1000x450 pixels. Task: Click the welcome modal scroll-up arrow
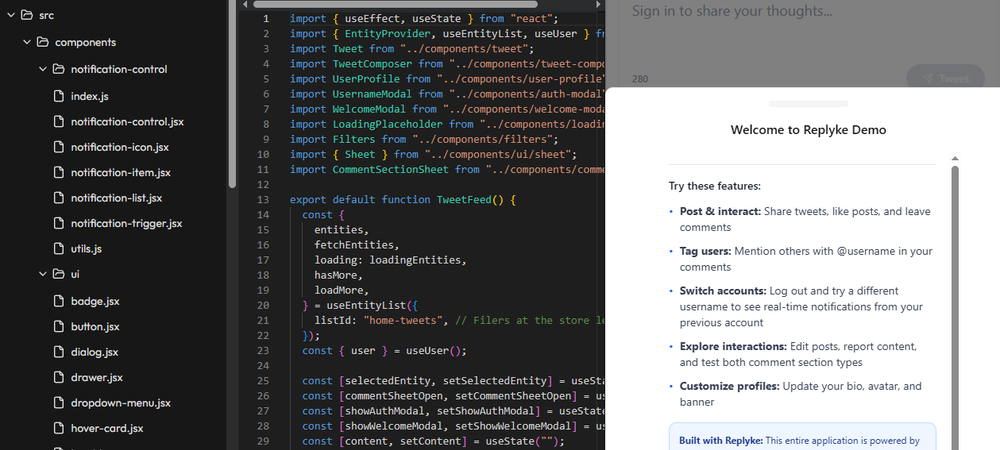(955, 159)
